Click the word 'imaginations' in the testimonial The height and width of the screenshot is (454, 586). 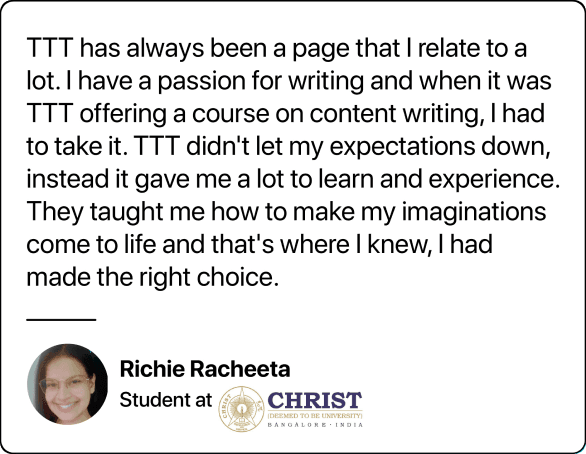click(474, 212)
